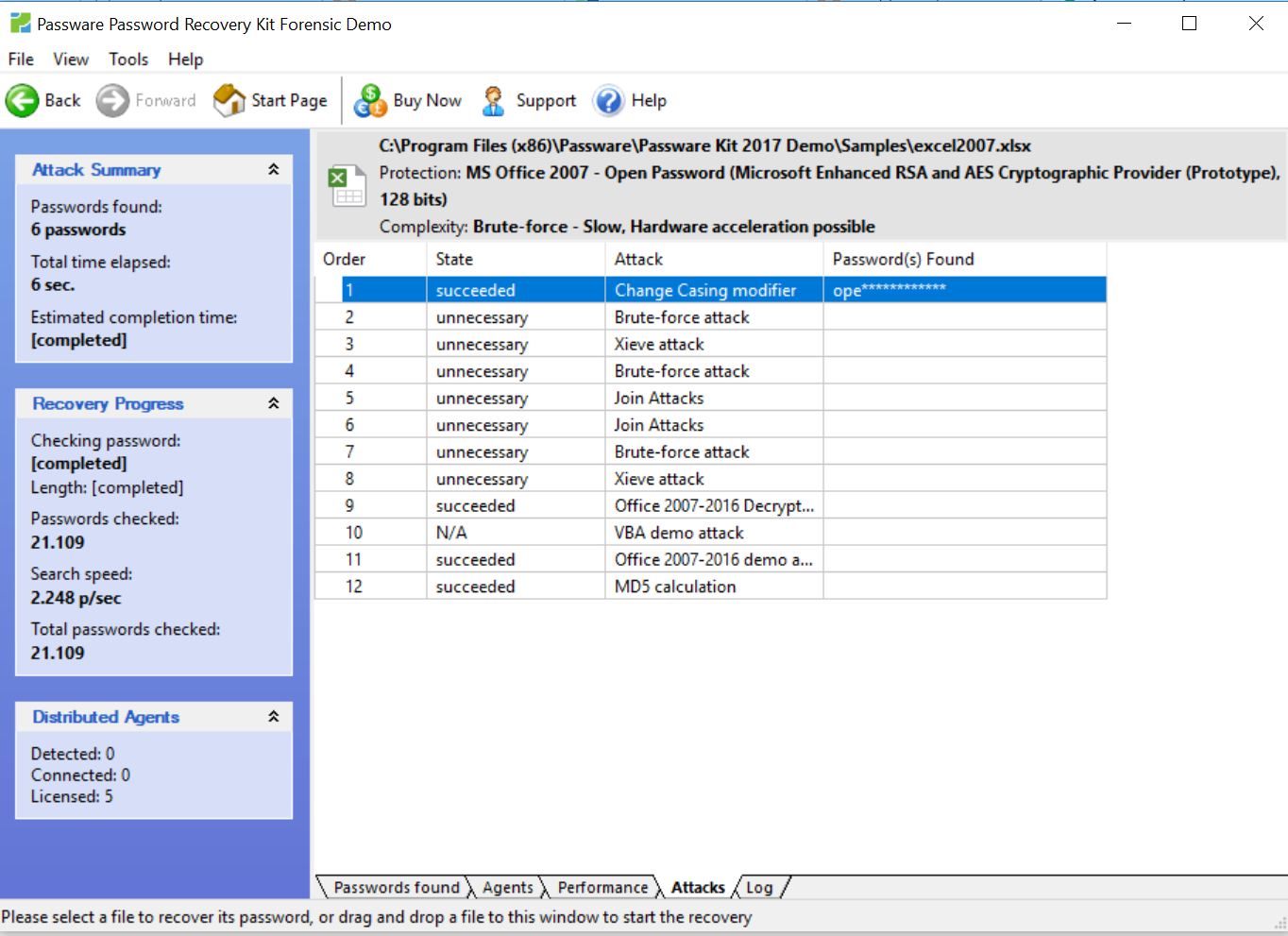Collapse the Recovery Progress panel
The height and width of the screenshot is (936, 1288).
point(274,402)
